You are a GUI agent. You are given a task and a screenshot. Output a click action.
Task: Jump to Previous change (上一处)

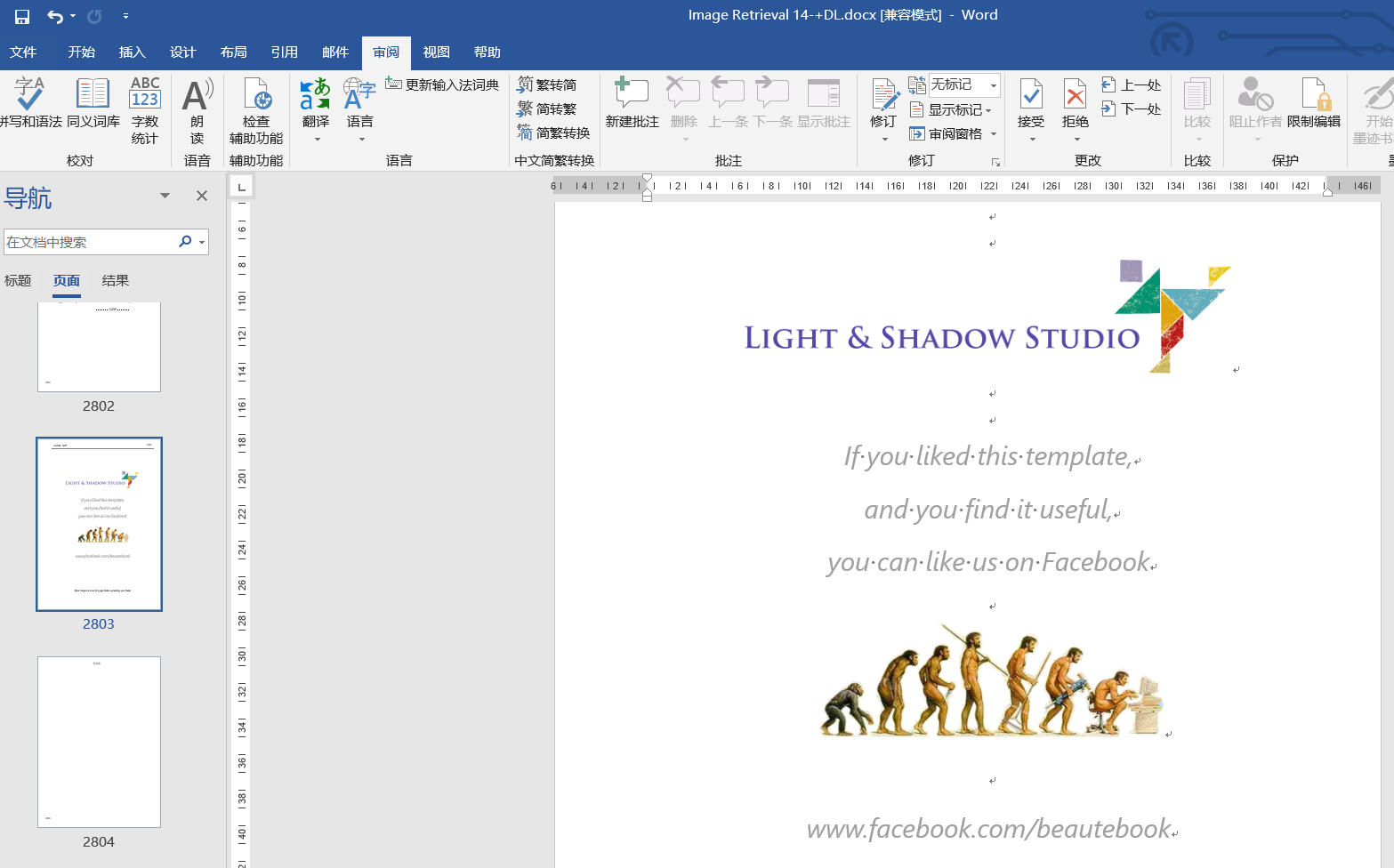click(x=1132, y=84)
